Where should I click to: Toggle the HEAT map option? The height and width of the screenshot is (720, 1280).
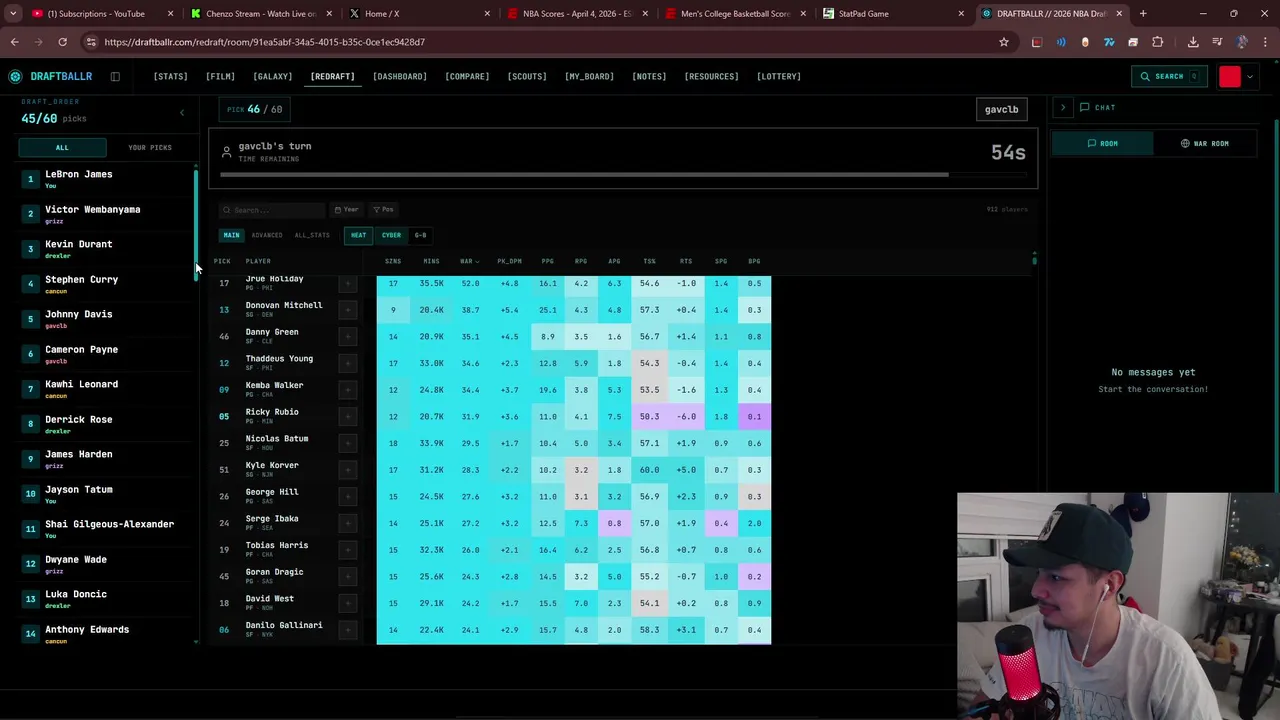[x=358, y=235]
